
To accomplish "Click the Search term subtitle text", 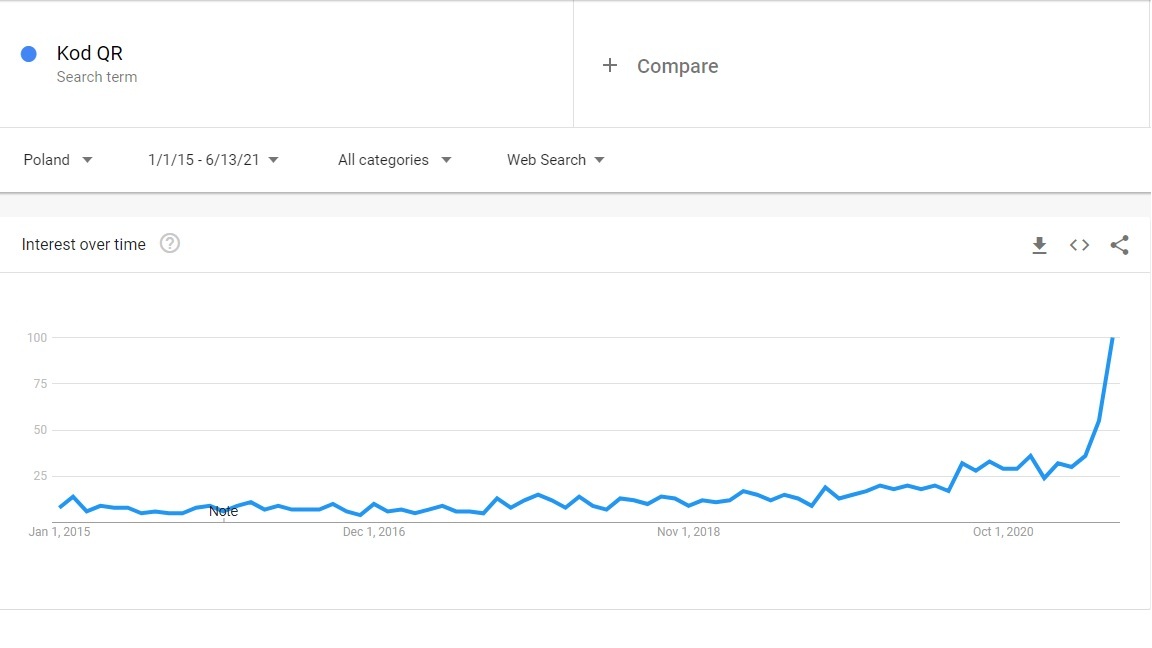I will (x=97, y=76).
